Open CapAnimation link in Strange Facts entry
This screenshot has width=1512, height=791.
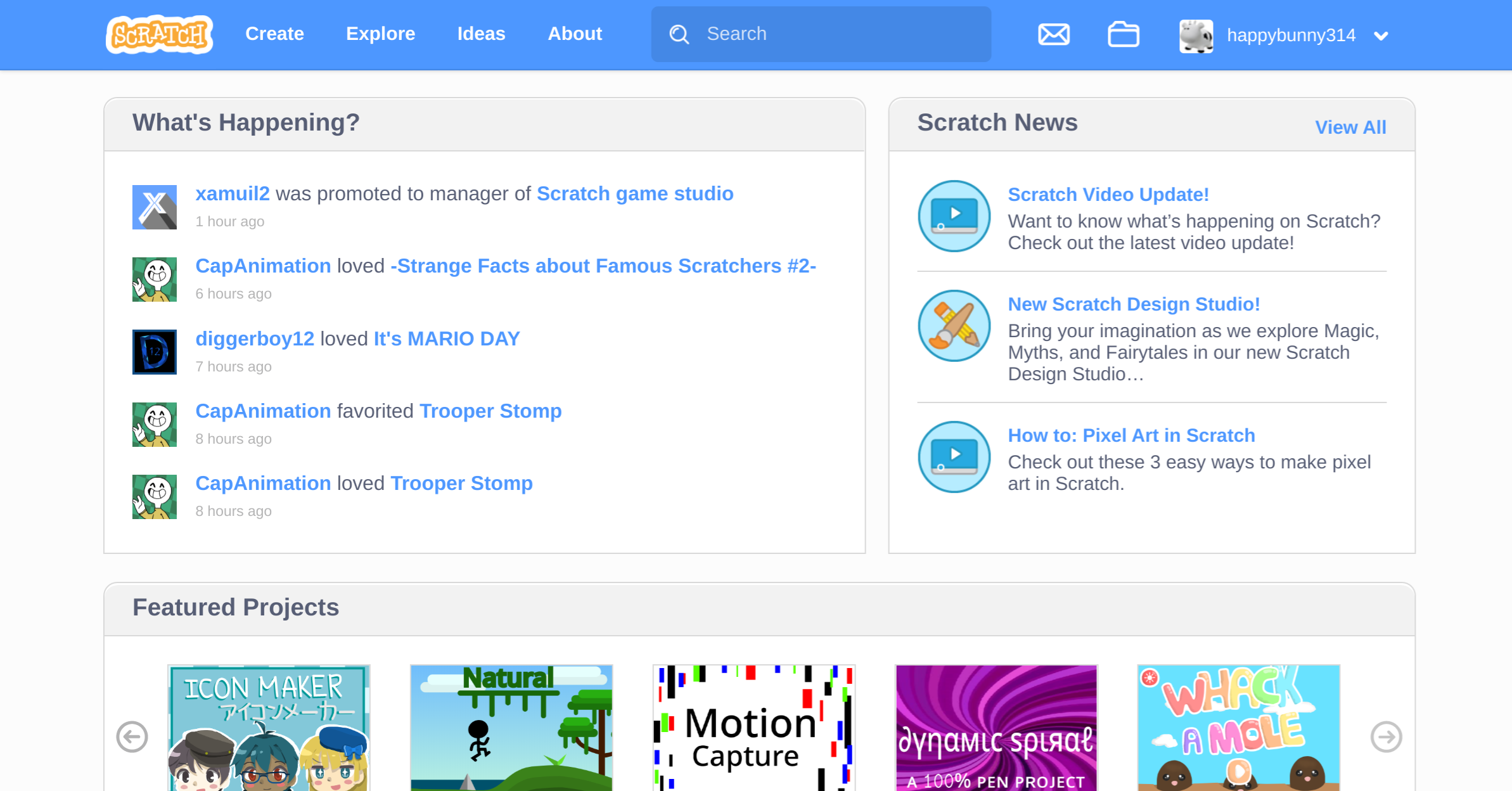[263, 266]
